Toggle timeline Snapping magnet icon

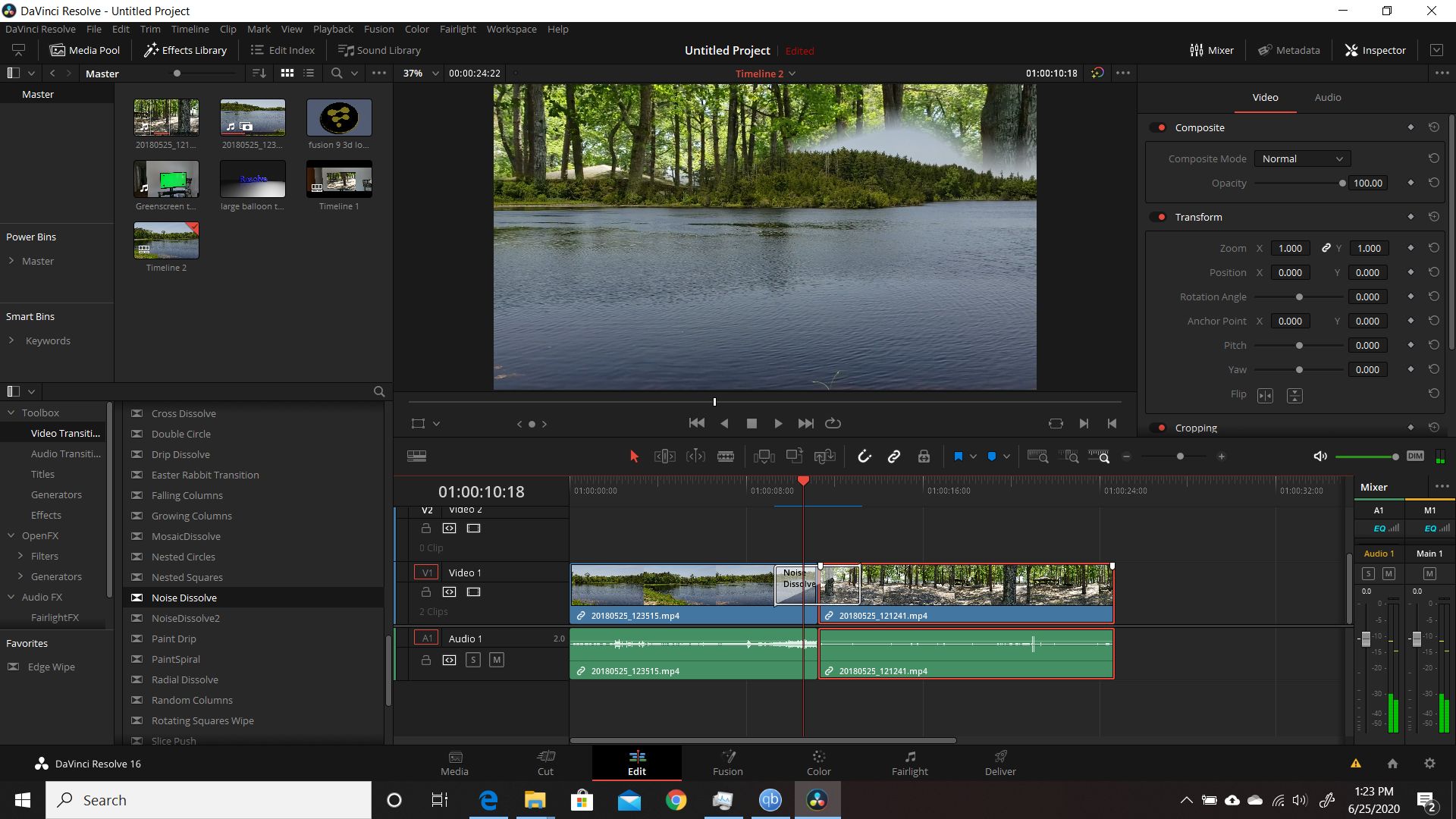[864, 457]
